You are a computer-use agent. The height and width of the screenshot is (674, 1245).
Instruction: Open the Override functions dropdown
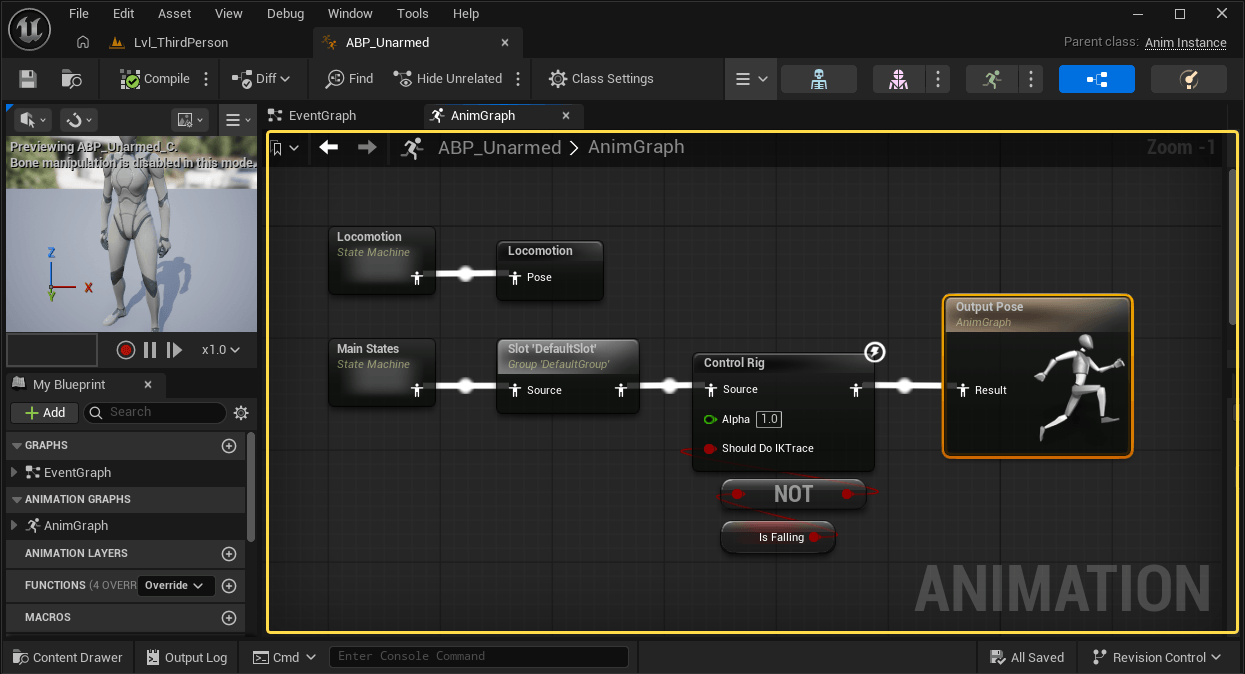176,586
